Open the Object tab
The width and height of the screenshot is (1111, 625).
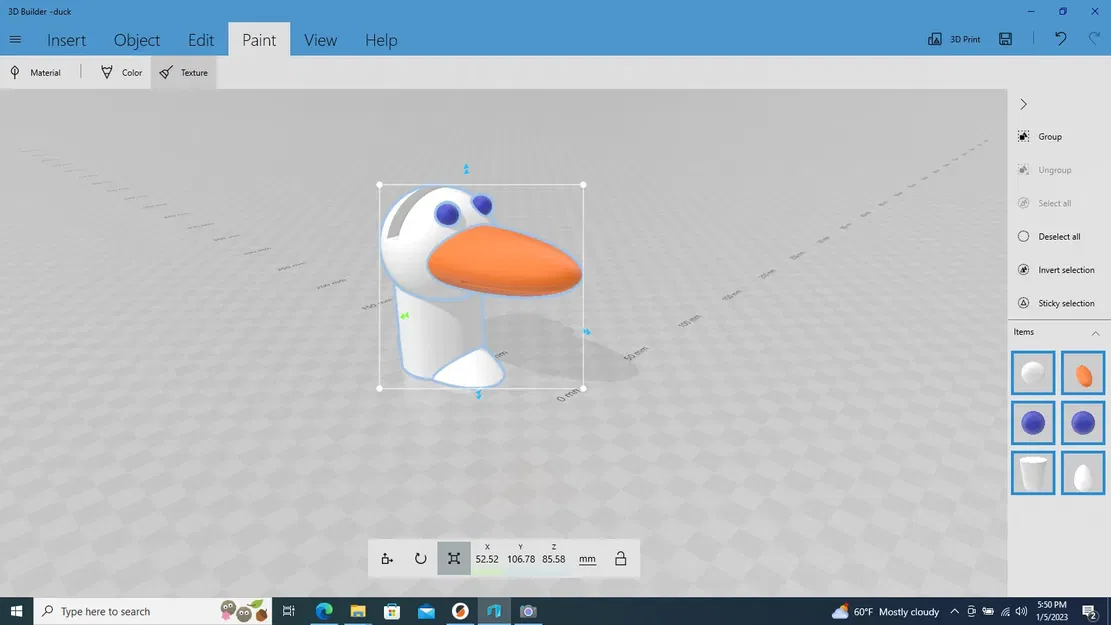pyautogui.click(x=137, y=40)
